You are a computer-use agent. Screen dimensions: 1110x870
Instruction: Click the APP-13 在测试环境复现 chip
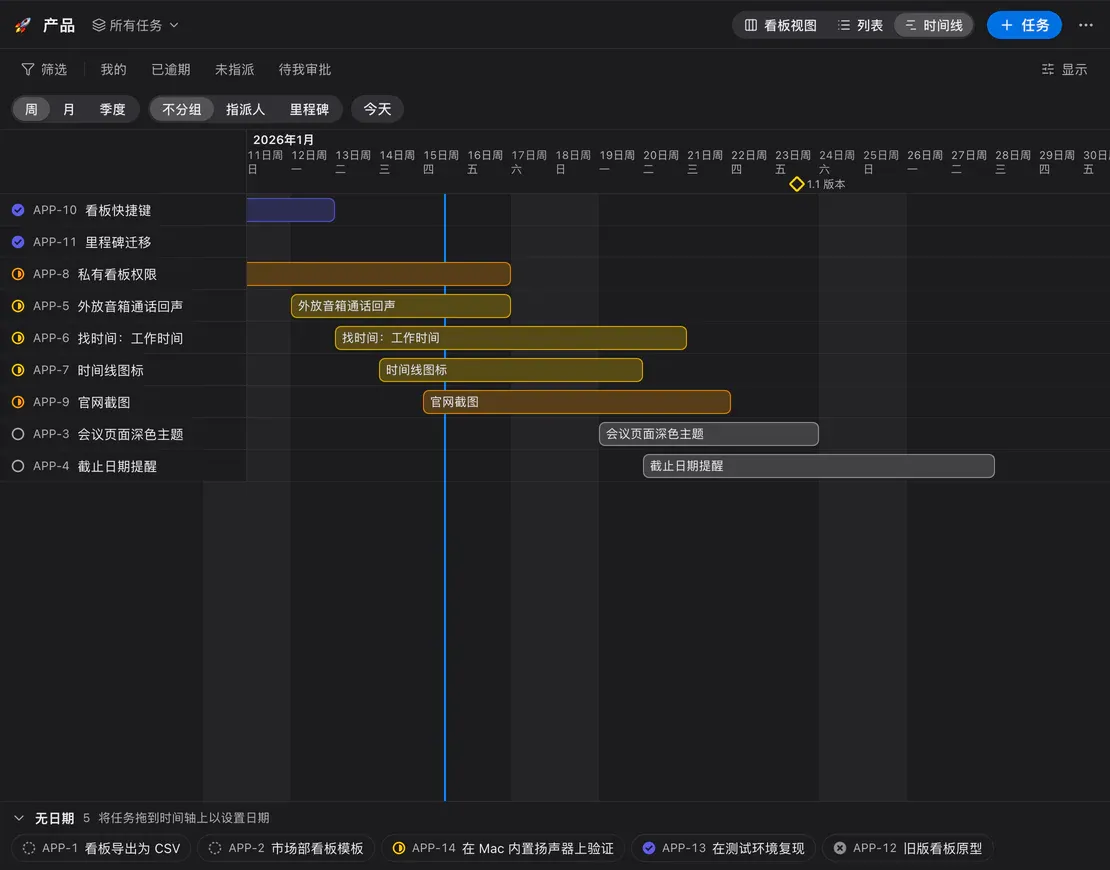coord(723,848)
